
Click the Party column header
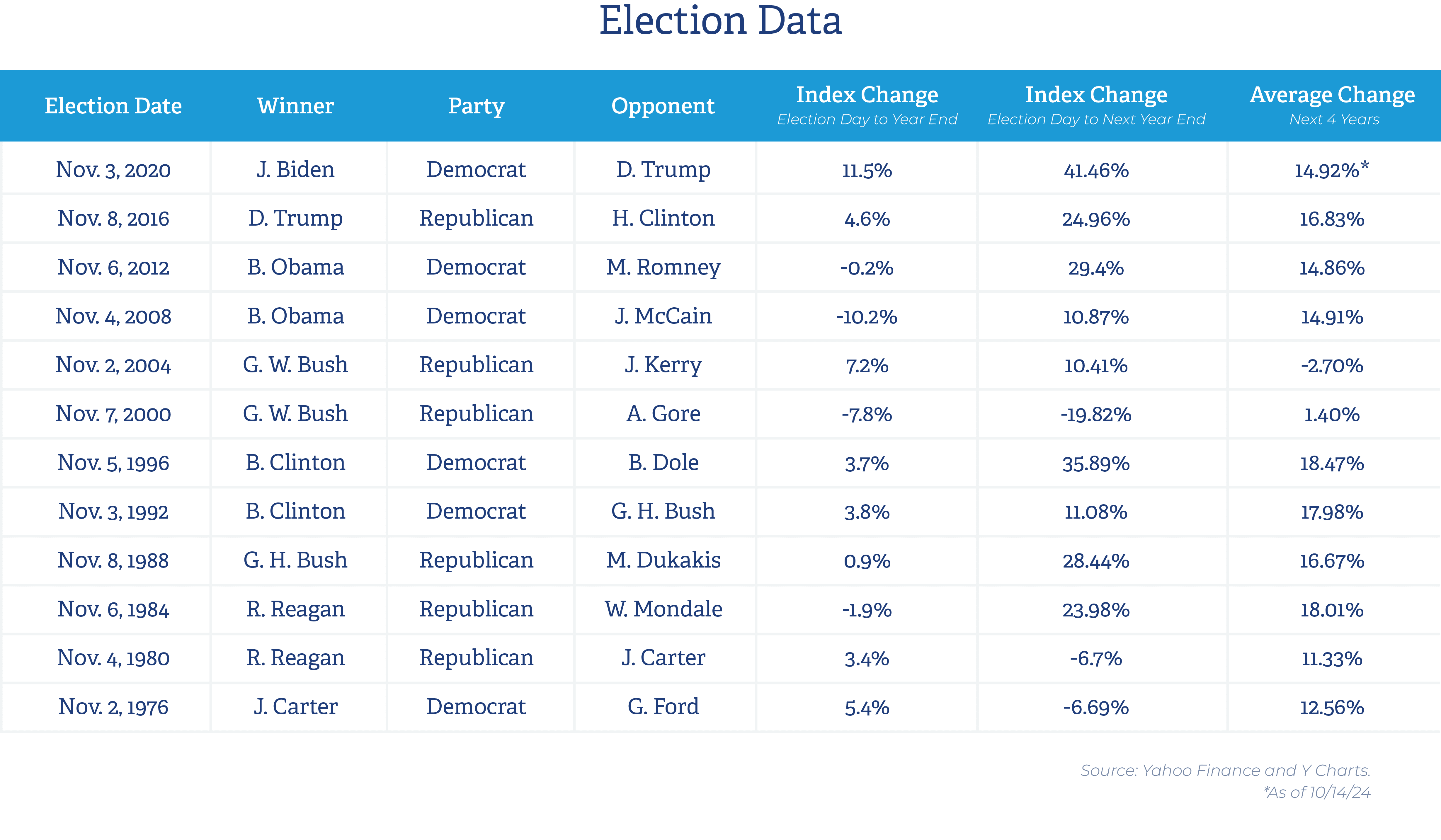[x=476, y=106]
